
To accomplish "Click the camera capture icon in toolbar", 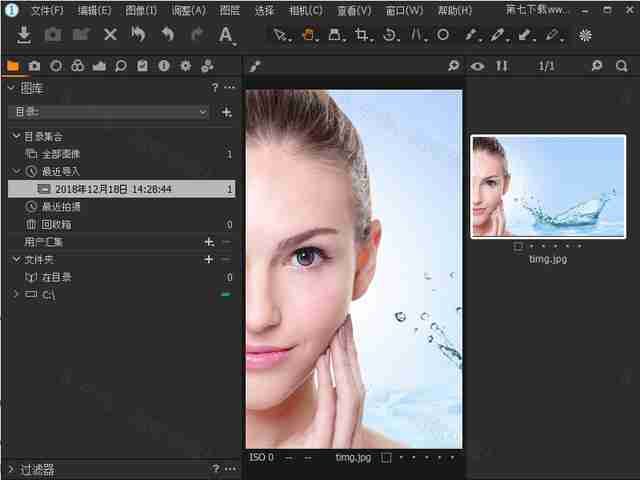I will pos(52,35).
